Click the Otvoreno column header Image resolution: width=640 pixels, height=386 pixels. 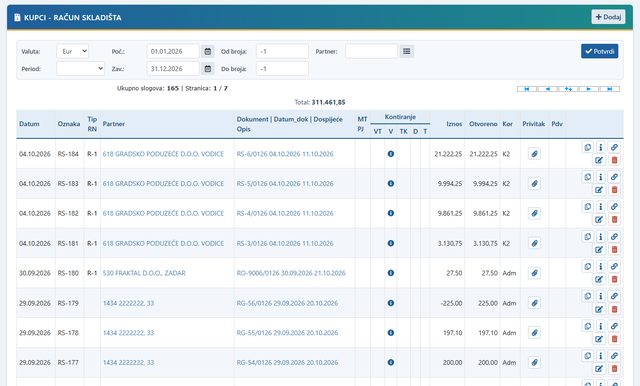coord(483,124)
